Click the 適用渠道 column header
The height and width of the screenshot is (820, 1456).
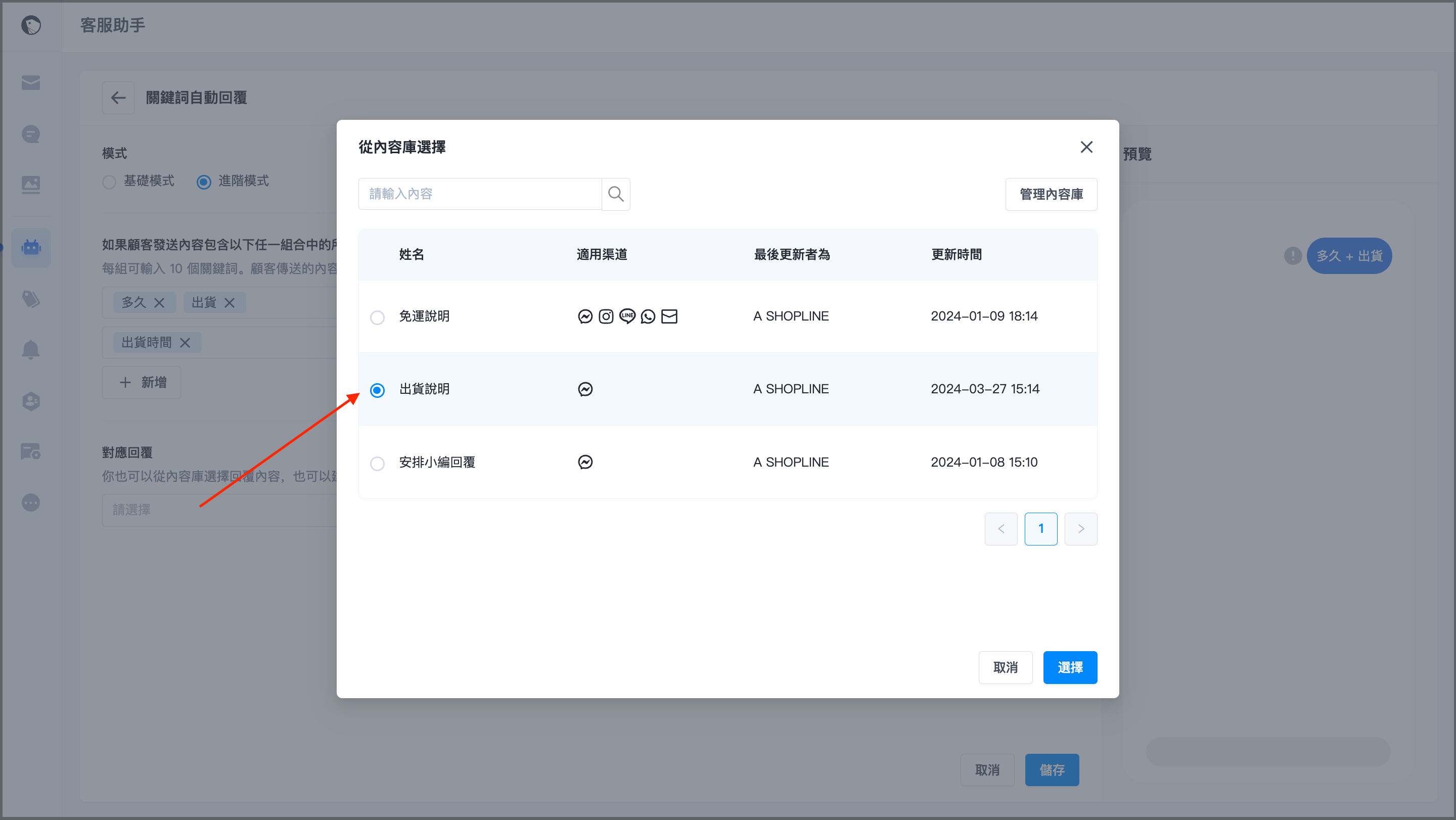tap(602, 254)
